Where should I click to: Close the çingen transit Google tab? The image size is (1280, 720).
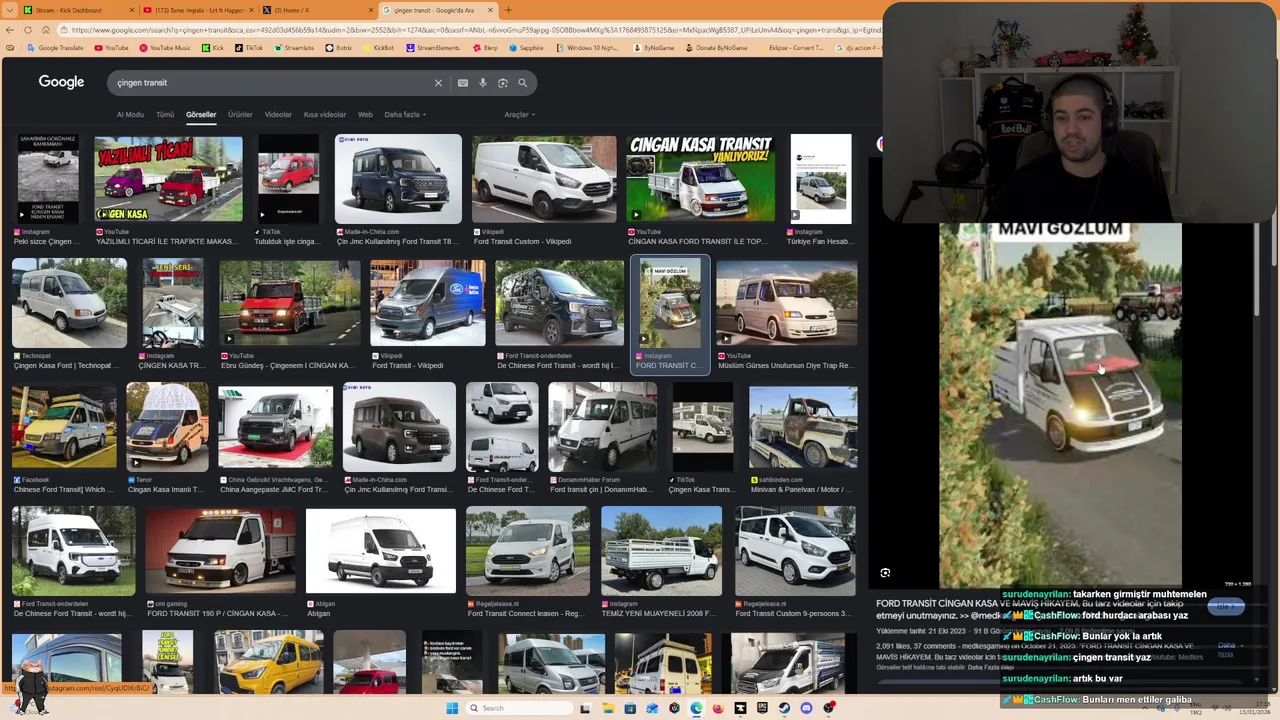[x=490, y=10]
